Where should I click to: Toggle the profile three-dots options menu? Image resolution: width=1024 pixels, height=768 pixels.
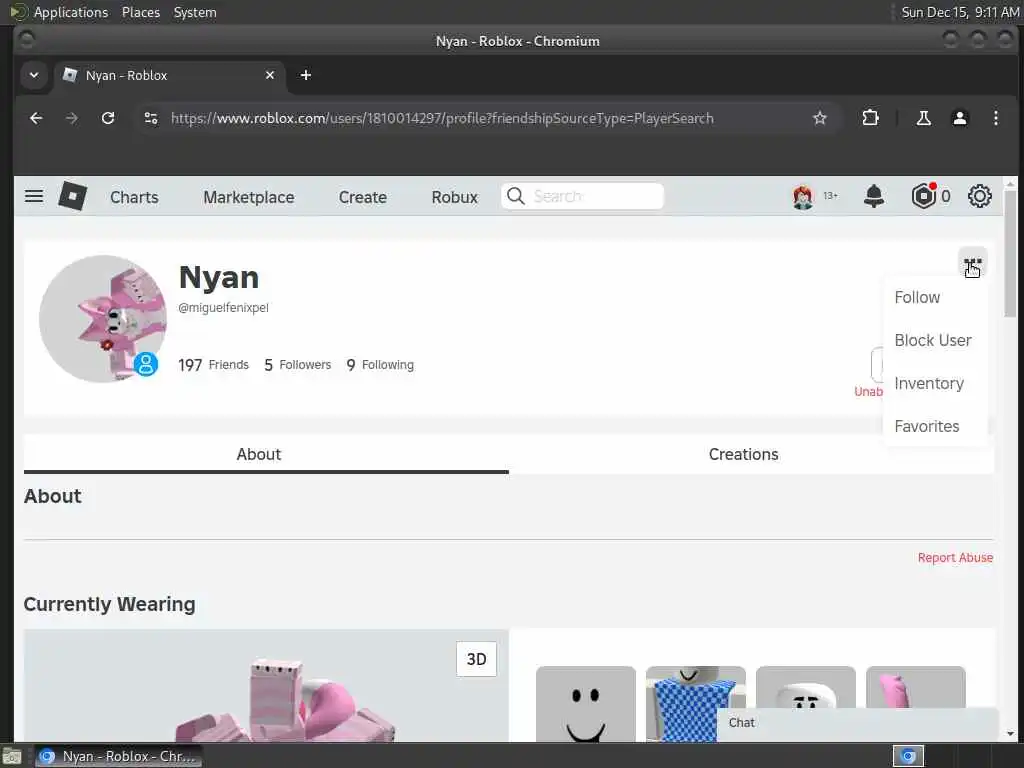(972, 263)
